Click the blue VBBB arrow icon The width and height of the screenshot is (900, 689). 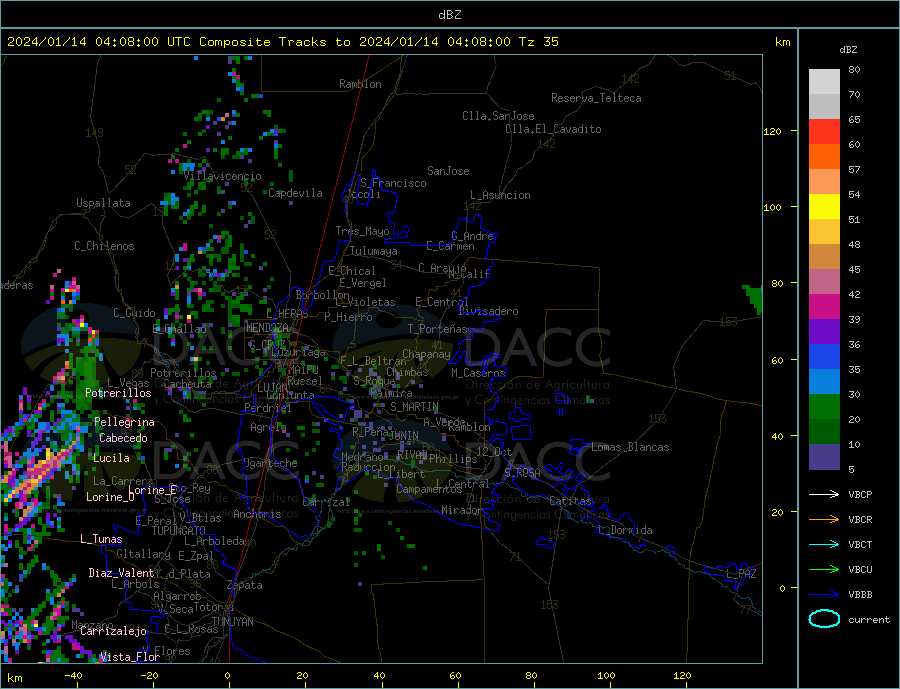824,595
